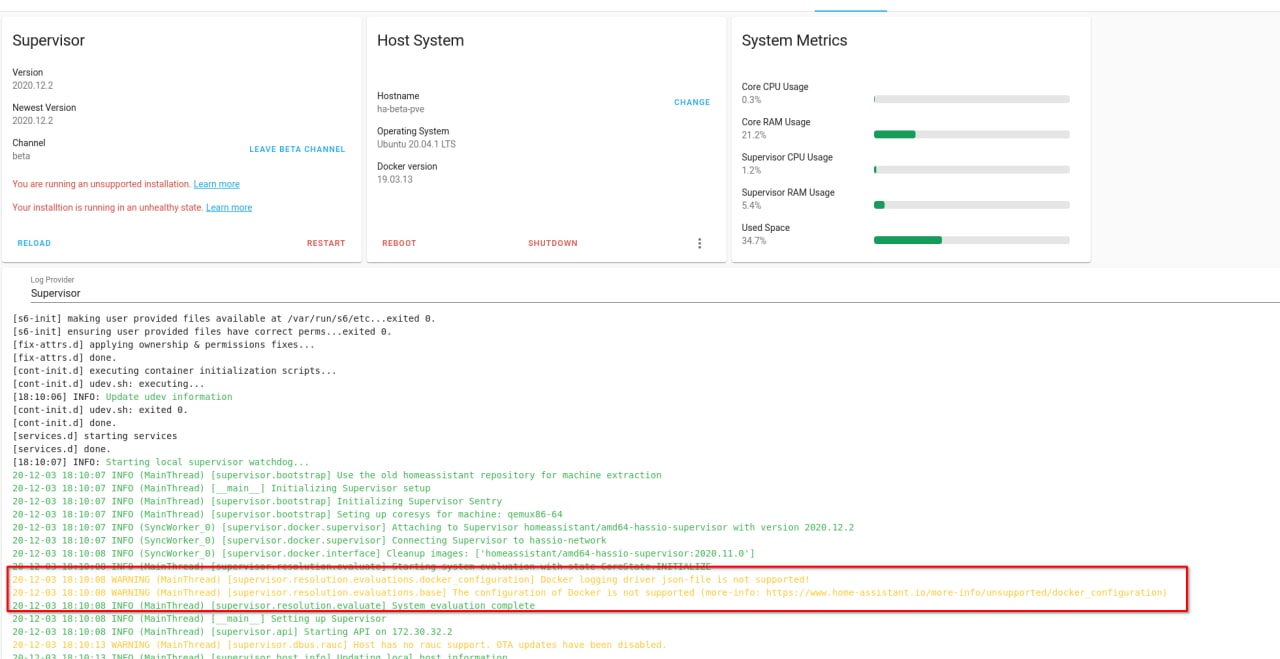Reload the Supervisor
Image resolution: width=1280 pixels, height=659 pixels.
(x=34, y=243)
